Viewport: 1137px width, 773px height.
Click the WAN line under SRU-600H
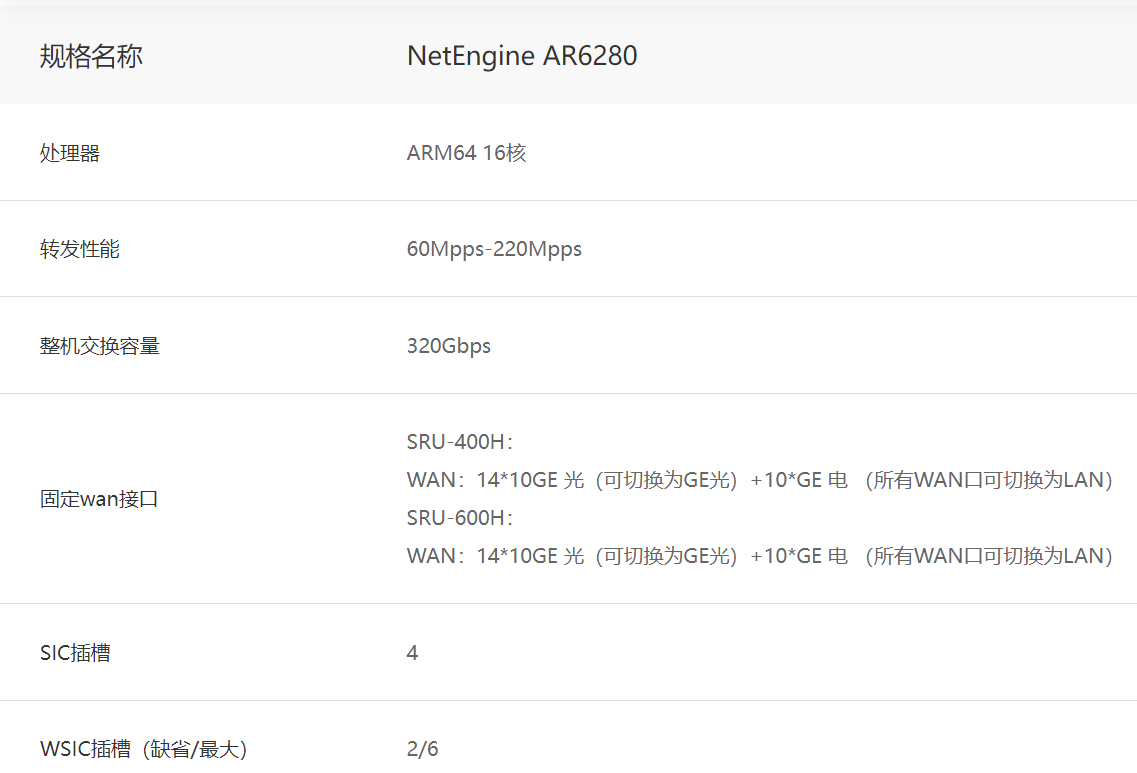click(760, 555)
